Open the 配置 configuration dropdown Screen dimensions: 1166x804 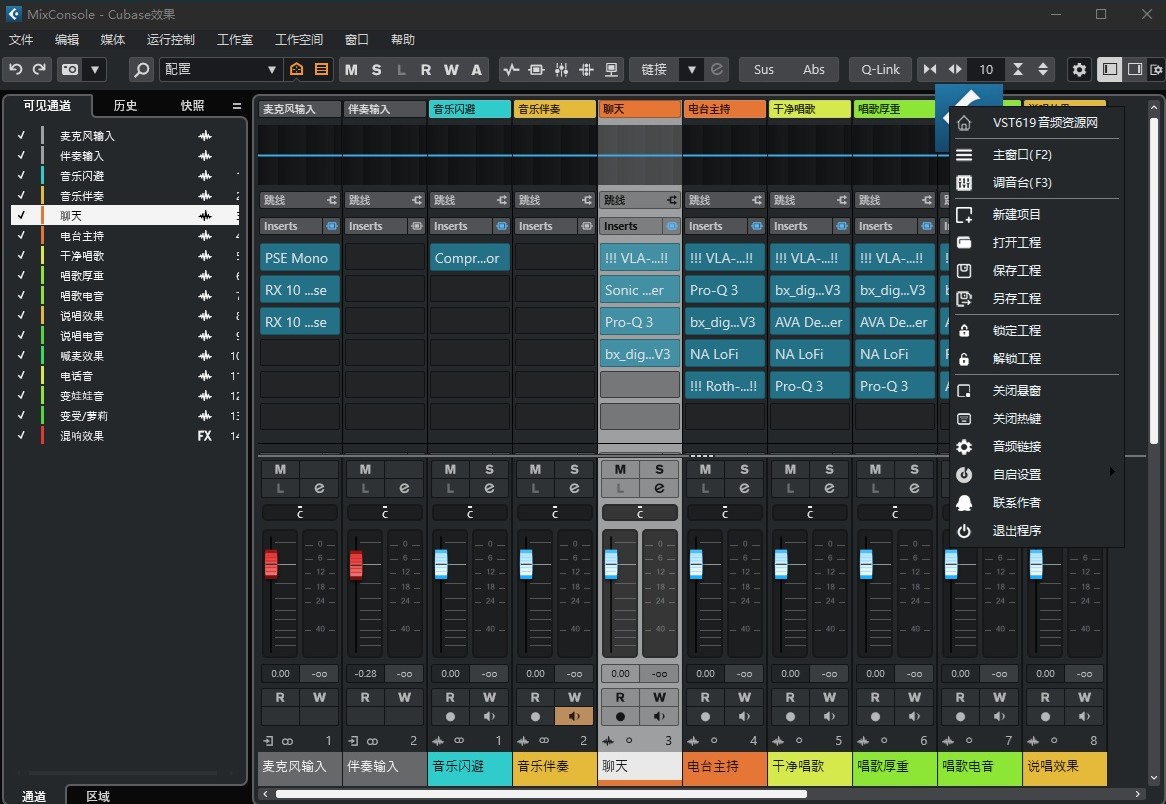point(220,69)
